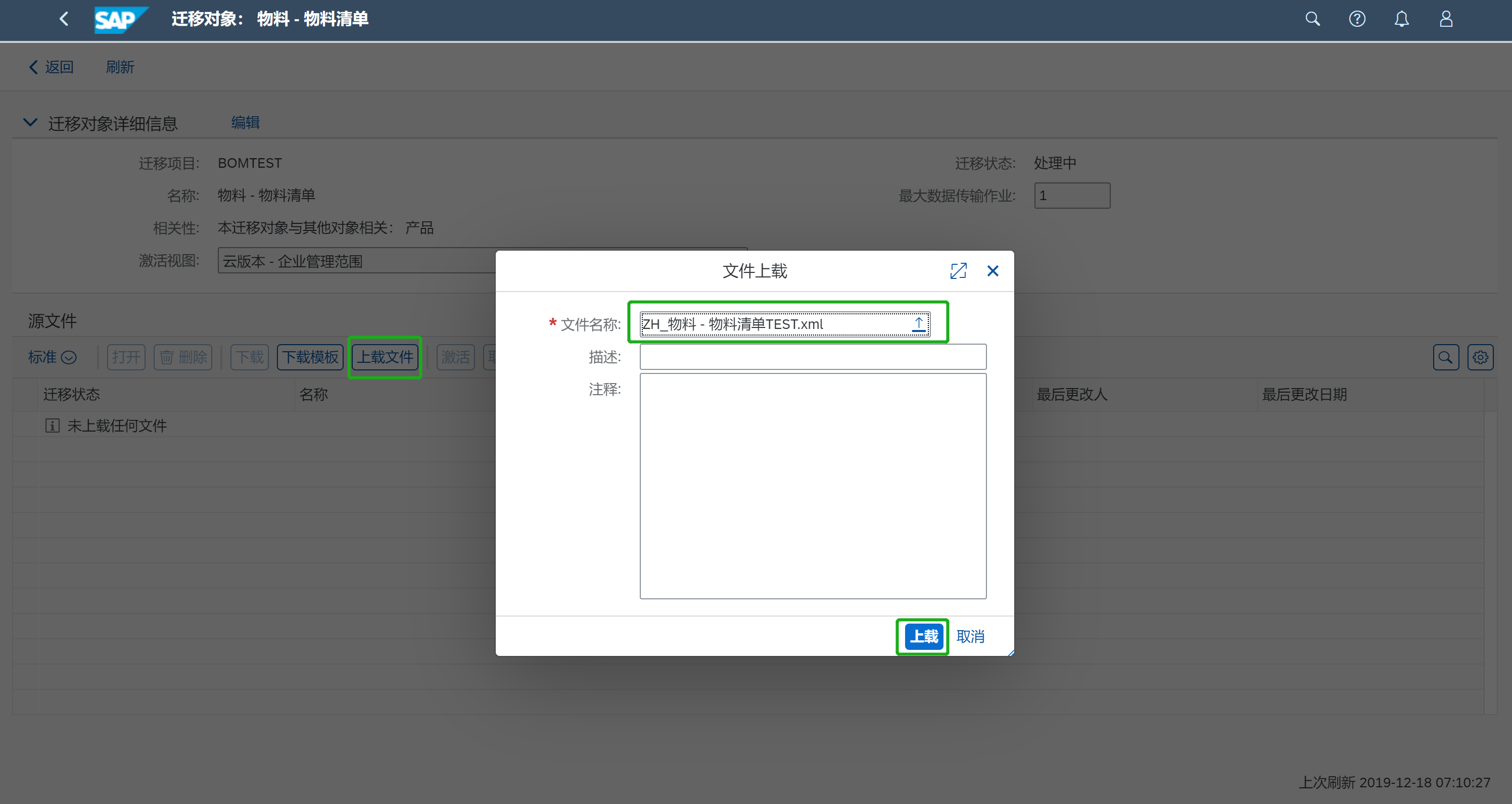Open the user profile icon
This screenshot has width=1512, height=804.
tap(1446, 19)
